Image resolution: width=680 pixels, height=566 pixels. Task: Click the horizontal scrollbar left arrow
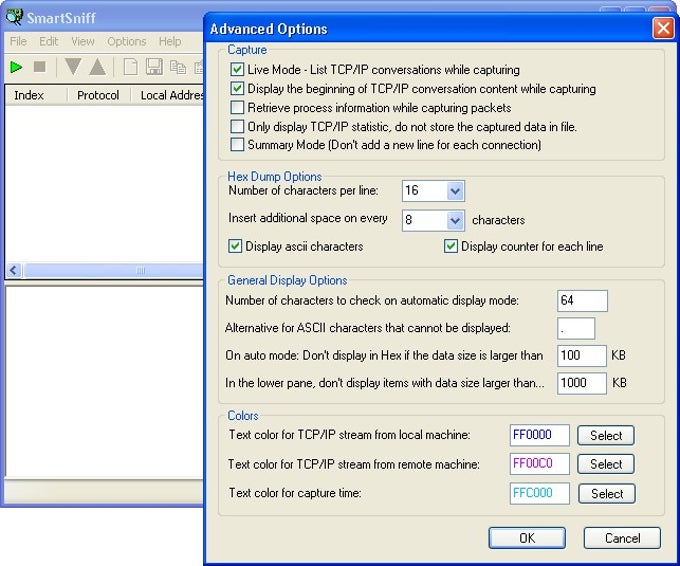[14, 271]
